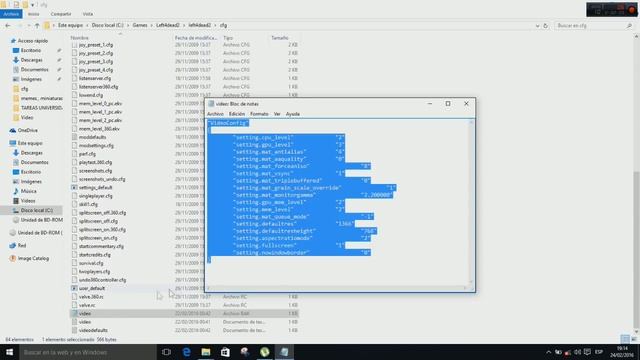
Task: Open Notepad's Ver menu
Action: (x=277, y=114)
